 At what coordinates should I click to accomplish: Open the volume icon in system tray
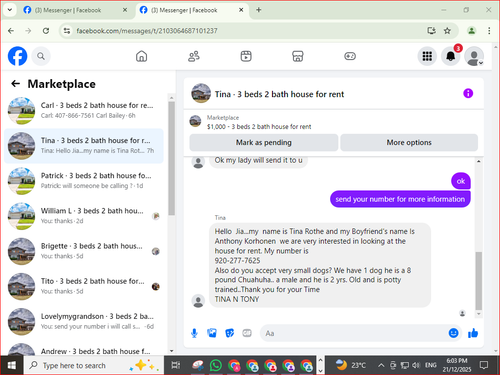(x=416, y=366)
